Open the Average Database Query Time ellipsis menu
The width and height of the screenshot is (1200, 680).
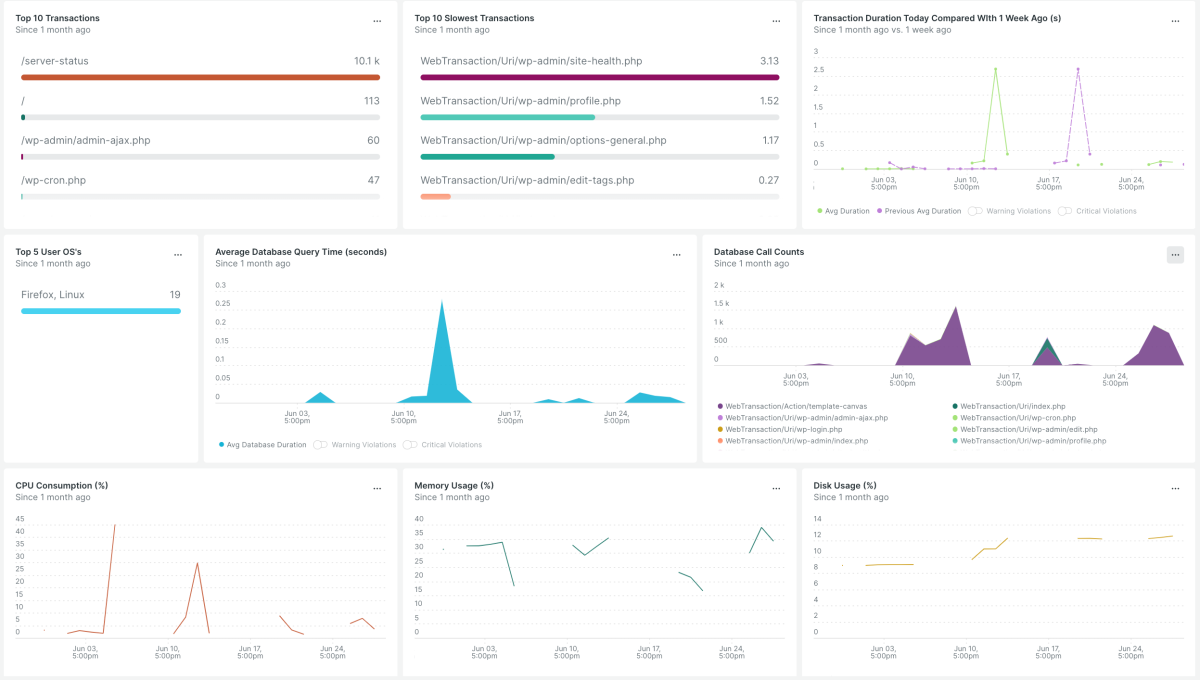coord(677,255)
